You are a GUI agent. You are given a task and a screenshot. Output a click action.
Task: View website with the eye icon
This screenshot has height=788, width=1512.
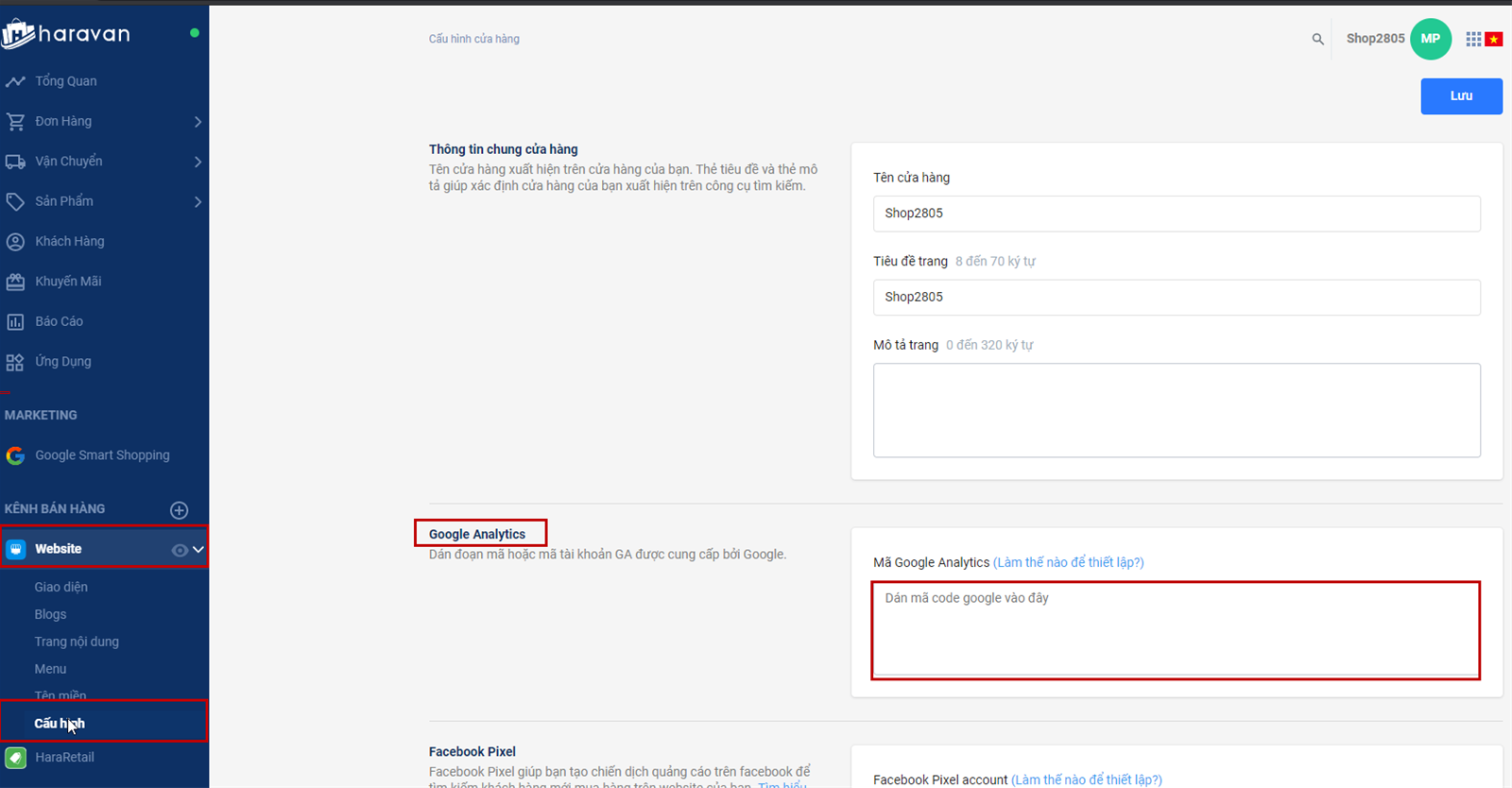[179, 550]
